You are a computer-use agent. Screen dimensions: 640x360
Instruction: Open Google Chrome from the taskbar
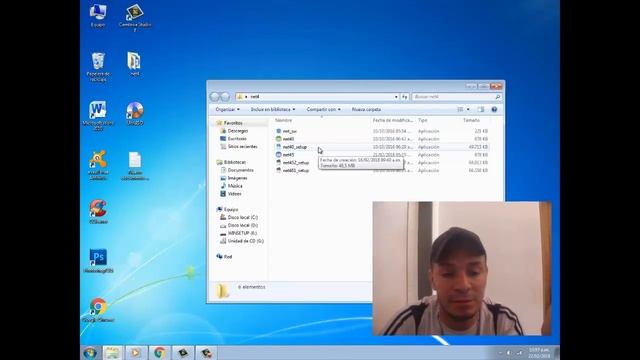tap(159, 353)
